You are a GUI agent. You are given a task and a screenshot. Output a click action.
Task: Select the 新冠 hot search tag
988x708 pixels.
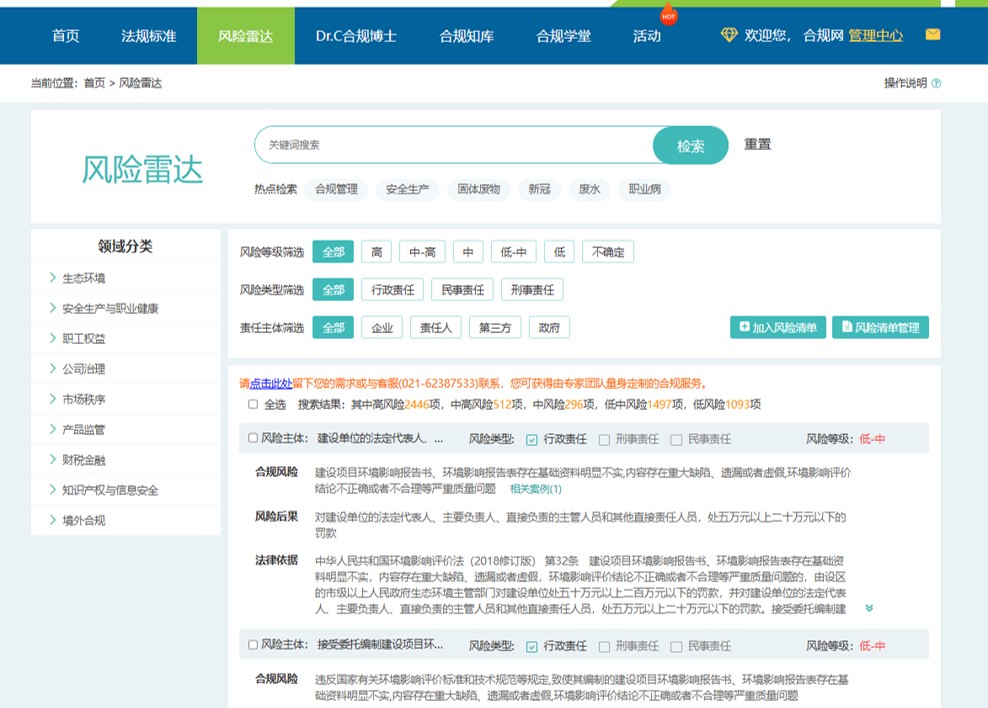click(x=539, y=189)
